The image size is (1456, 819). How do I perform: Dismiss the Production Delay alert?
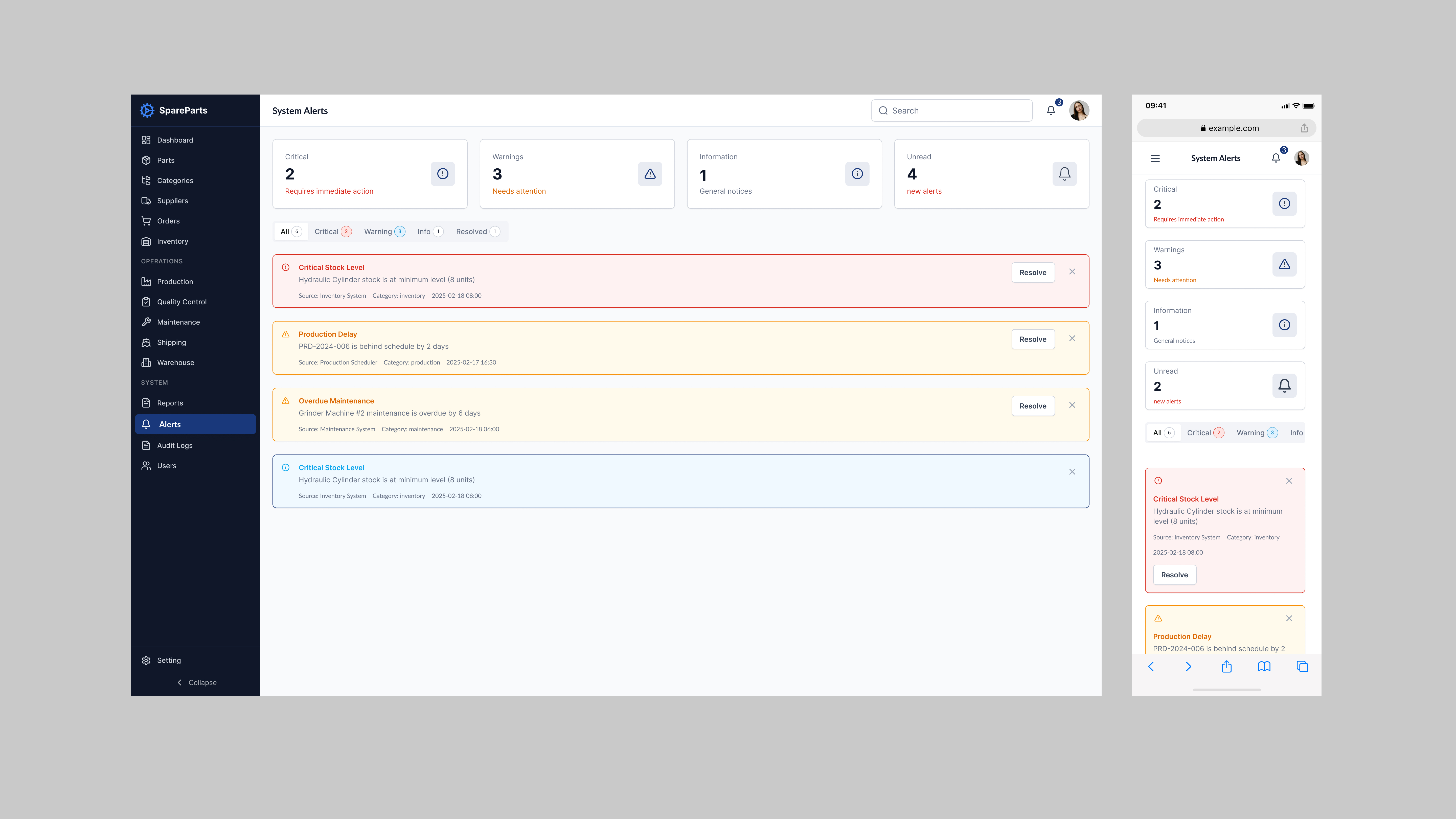[x=1072, y=338]
